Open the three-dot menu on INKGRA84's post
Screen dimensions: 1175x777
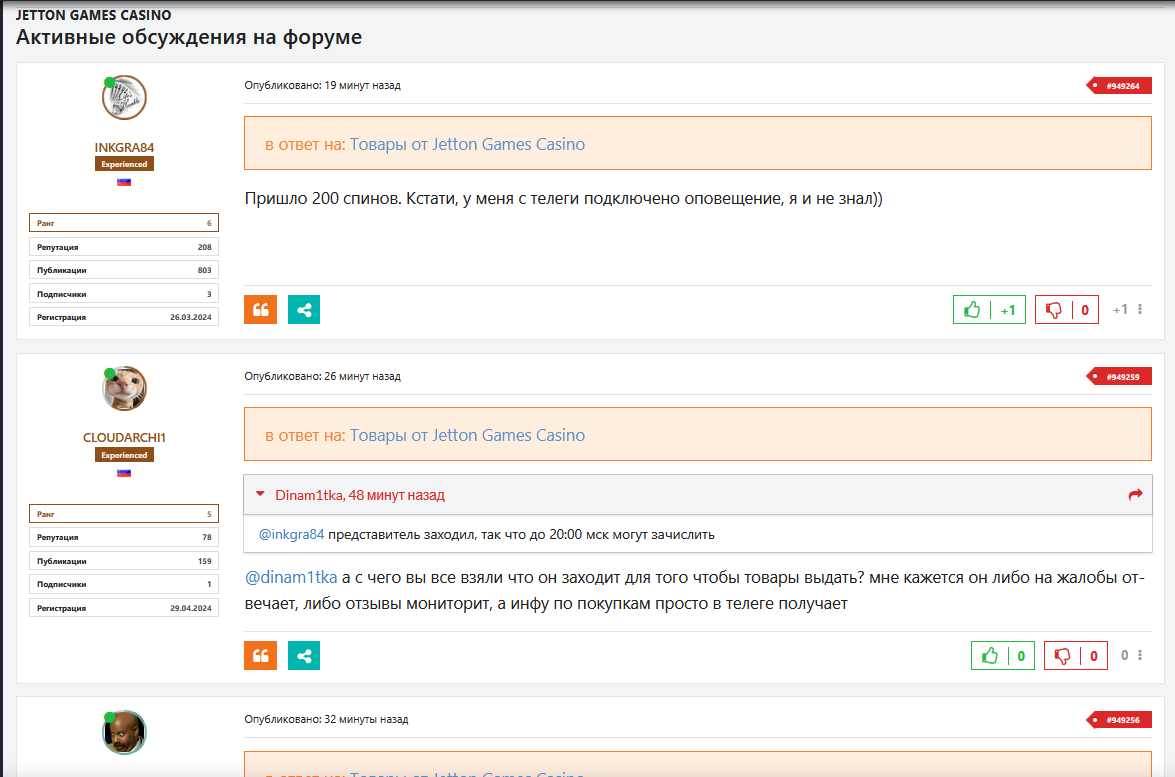[x=1140, y=310]
